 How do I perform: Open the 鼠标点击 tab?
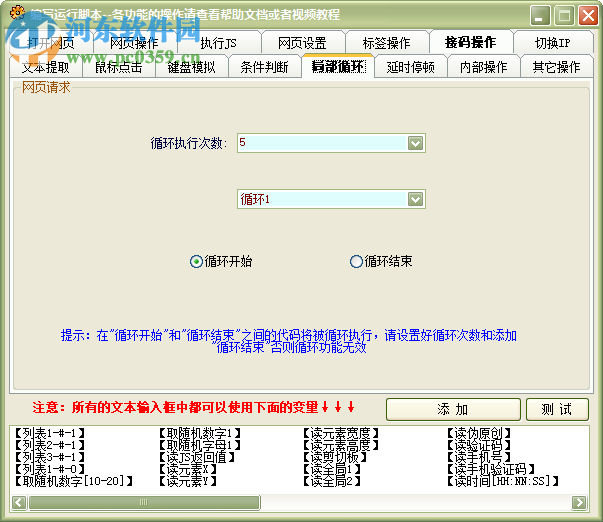point(119,67)
